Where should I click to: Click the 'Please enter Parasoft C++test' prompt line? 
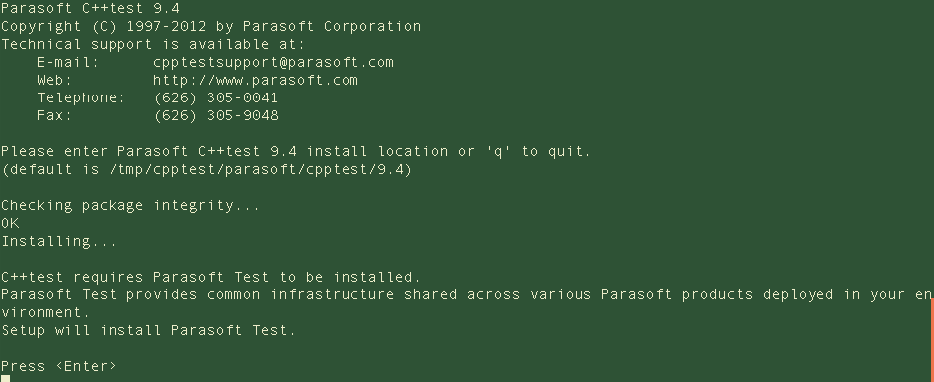pos(296,151)
